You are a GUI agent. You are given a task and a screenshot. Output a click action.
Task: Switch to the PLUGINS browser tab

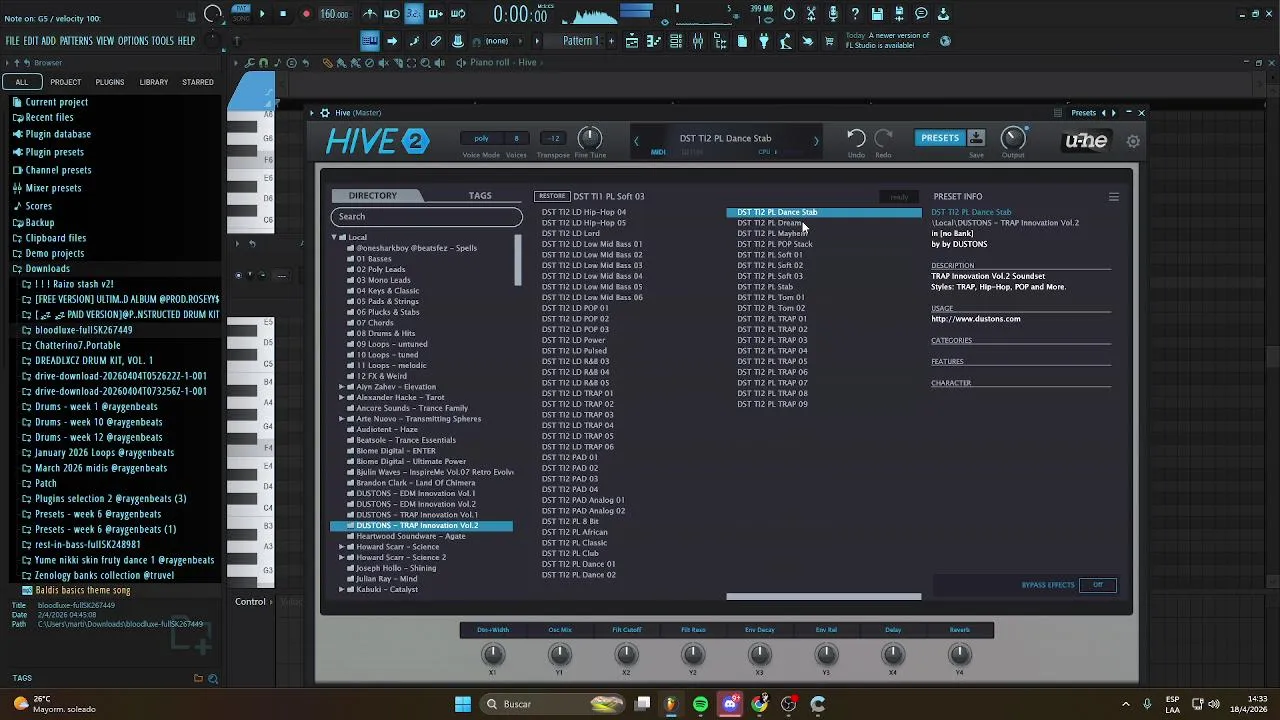click(x=110, y=82)
